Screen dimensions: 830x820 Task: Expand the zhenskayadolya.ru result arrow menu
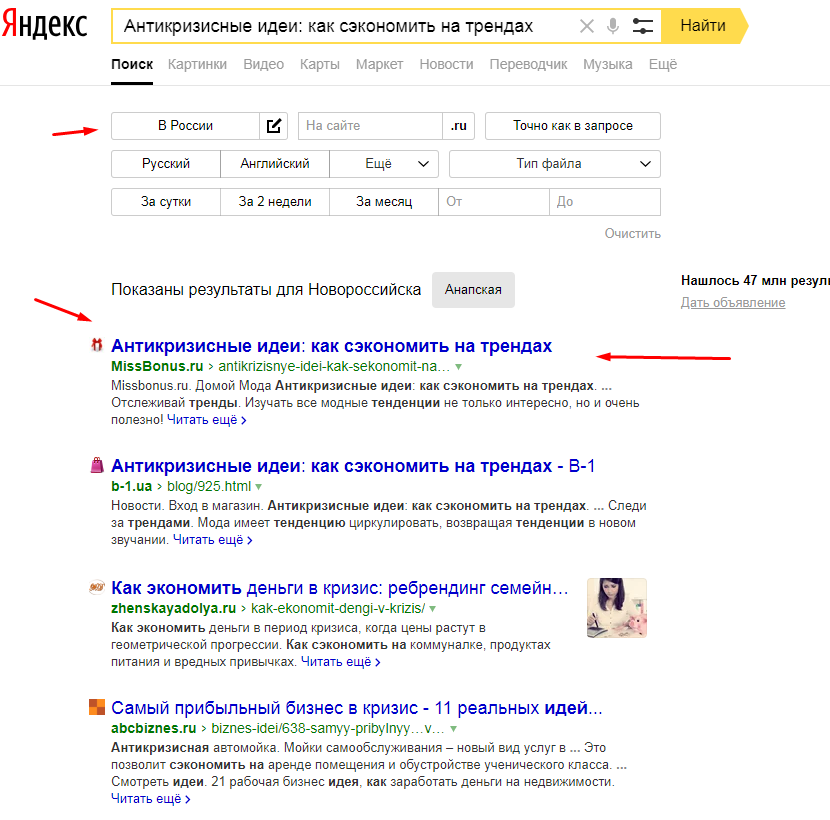pyautogui.click(x=432, y=609)
